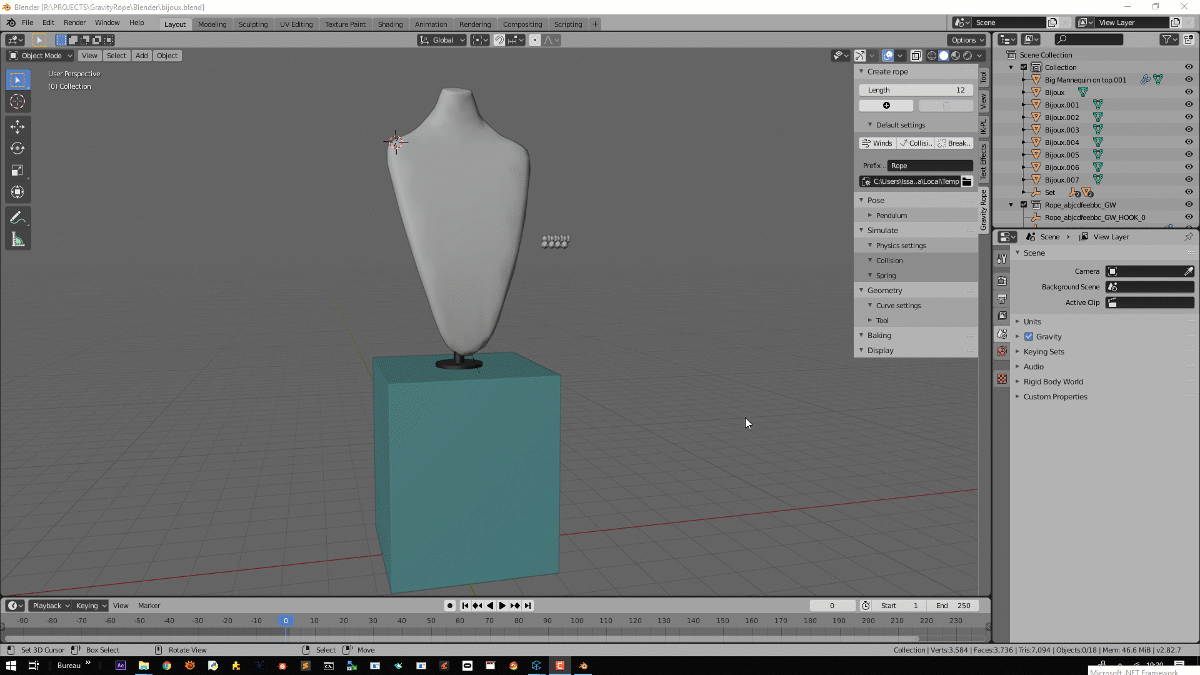Viewport: 1200px width, 675px height.
Task: Open the Object Mode dropdown
Action: (40, 56)
